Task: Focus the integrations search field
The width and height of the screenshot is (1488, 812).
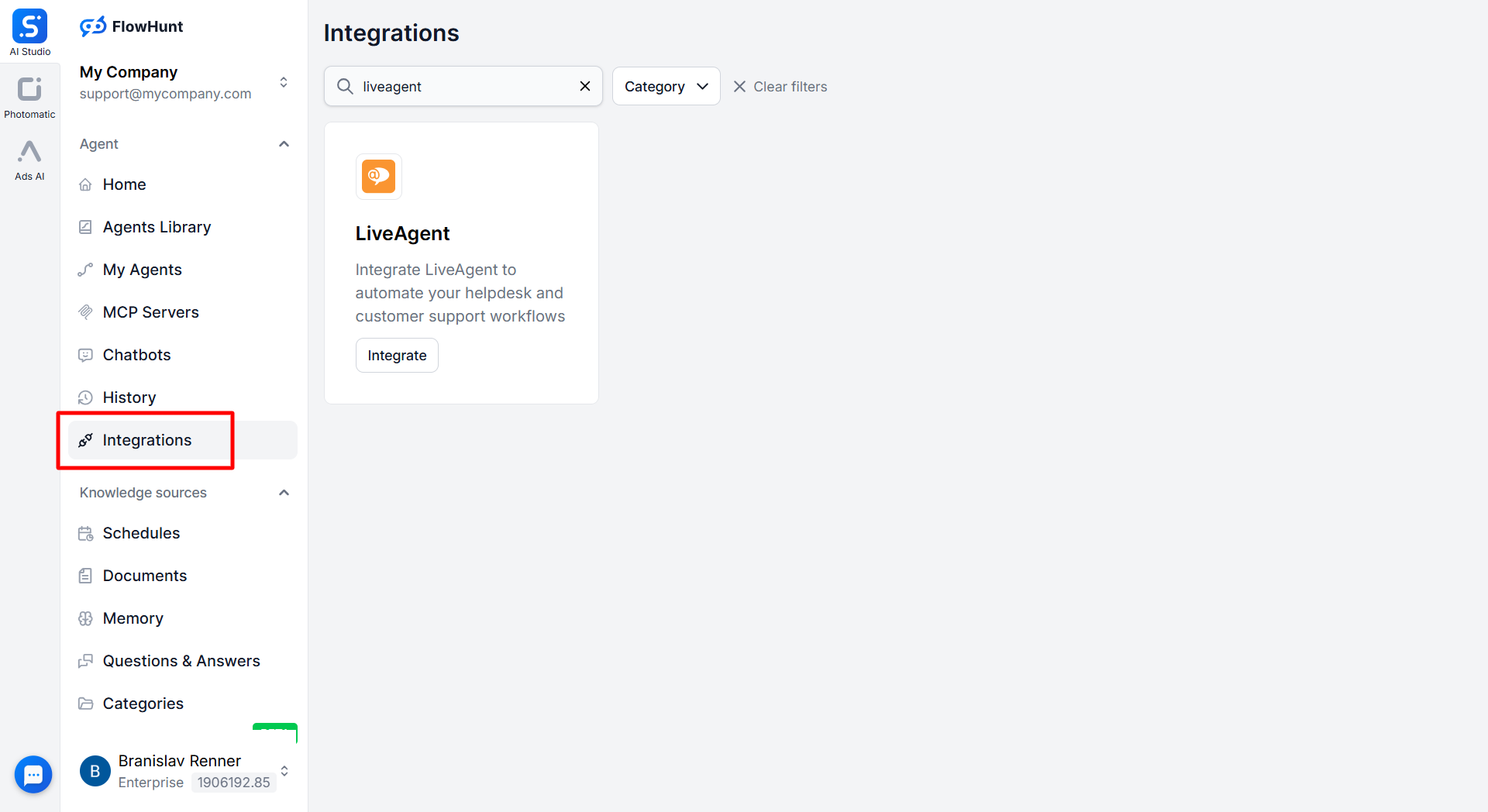Action: (x=465, y=86)
